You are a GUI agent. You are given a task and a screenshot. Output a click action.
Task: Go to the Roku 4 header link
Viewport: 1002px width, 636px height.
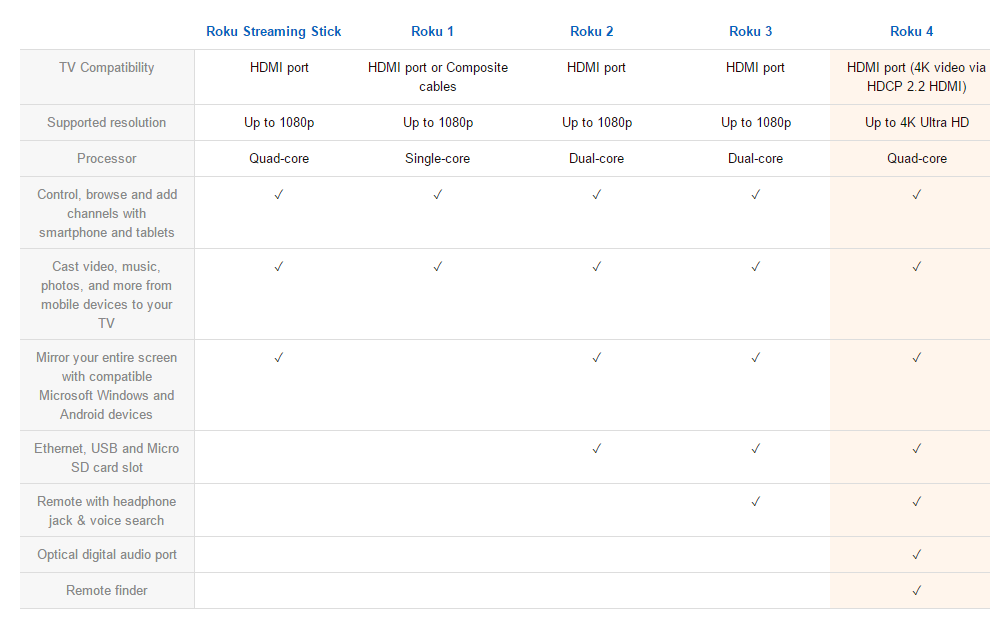[x=911, y=31]
